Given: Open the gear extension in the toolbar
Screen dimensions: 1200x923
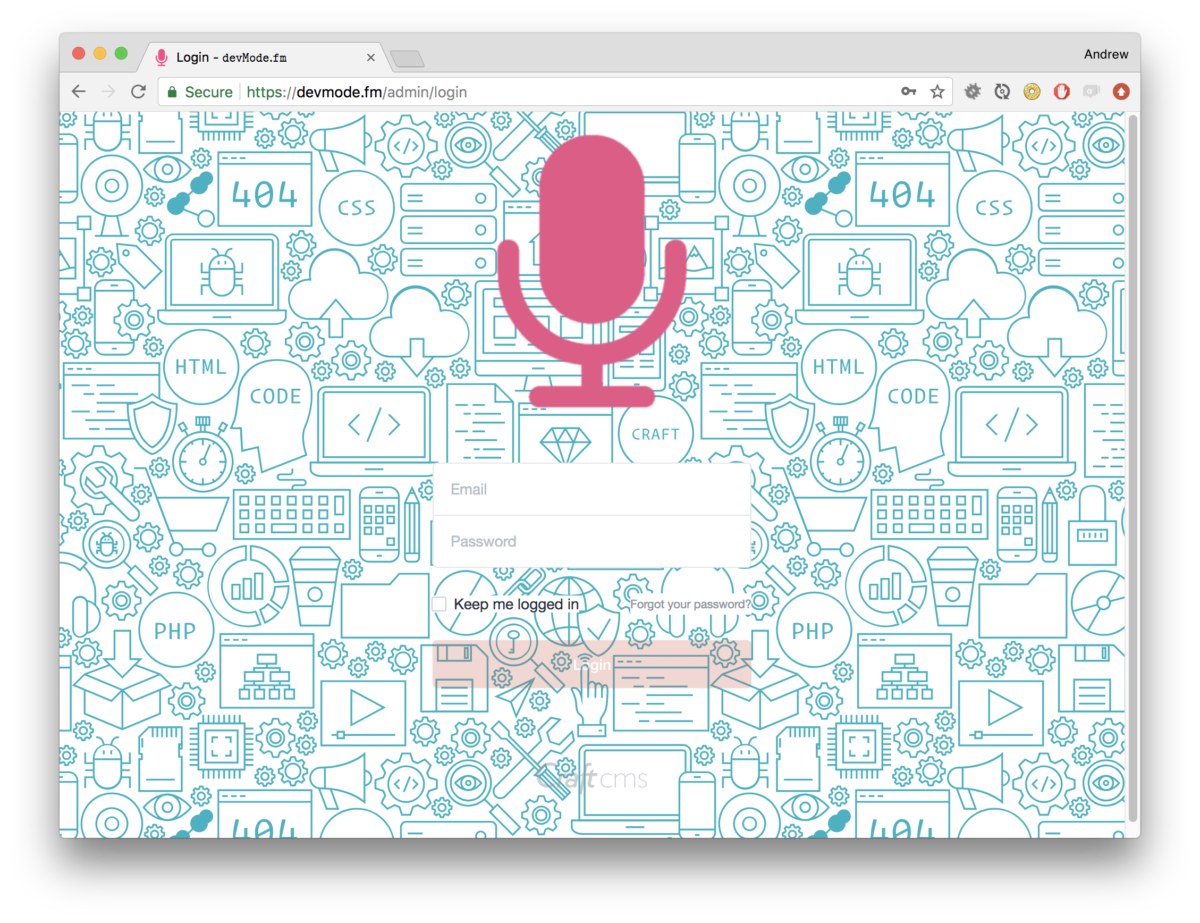Looking at the screenshot, I should pos(972,92).
